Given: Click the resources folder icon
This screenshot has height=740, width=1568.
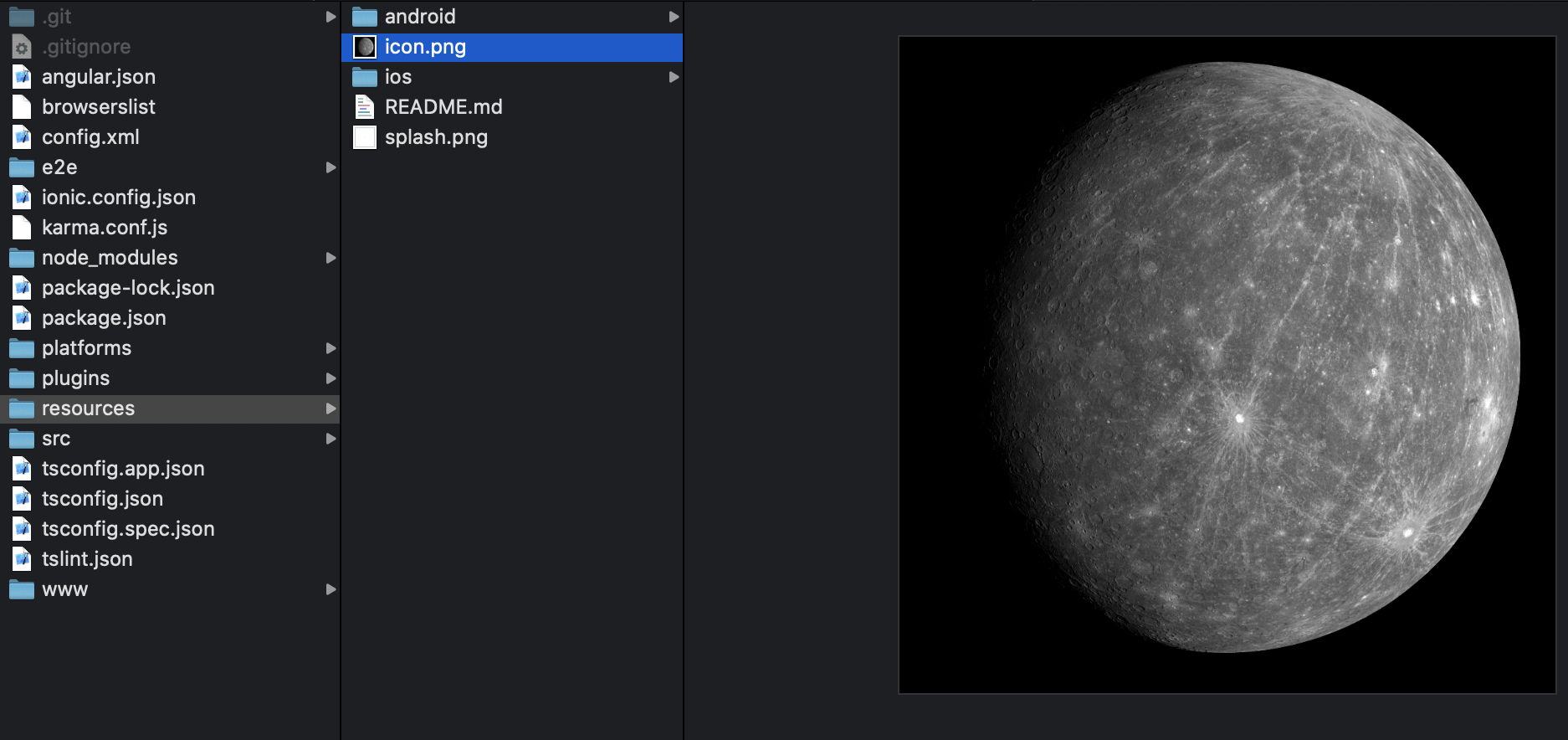Looking at the screenshot, I should pyautogui.click(x=21, y=409).
